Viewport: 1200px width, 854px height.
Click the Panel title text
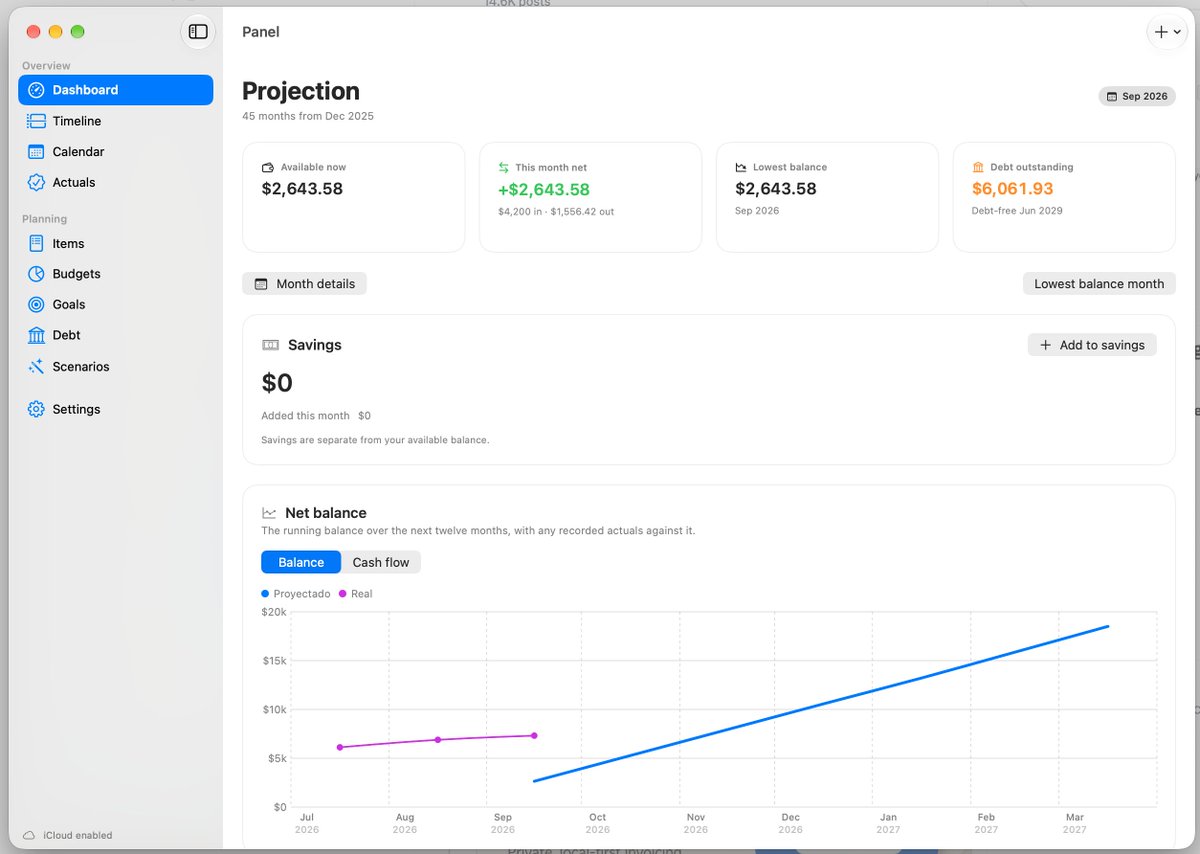(x=261, y=32)
